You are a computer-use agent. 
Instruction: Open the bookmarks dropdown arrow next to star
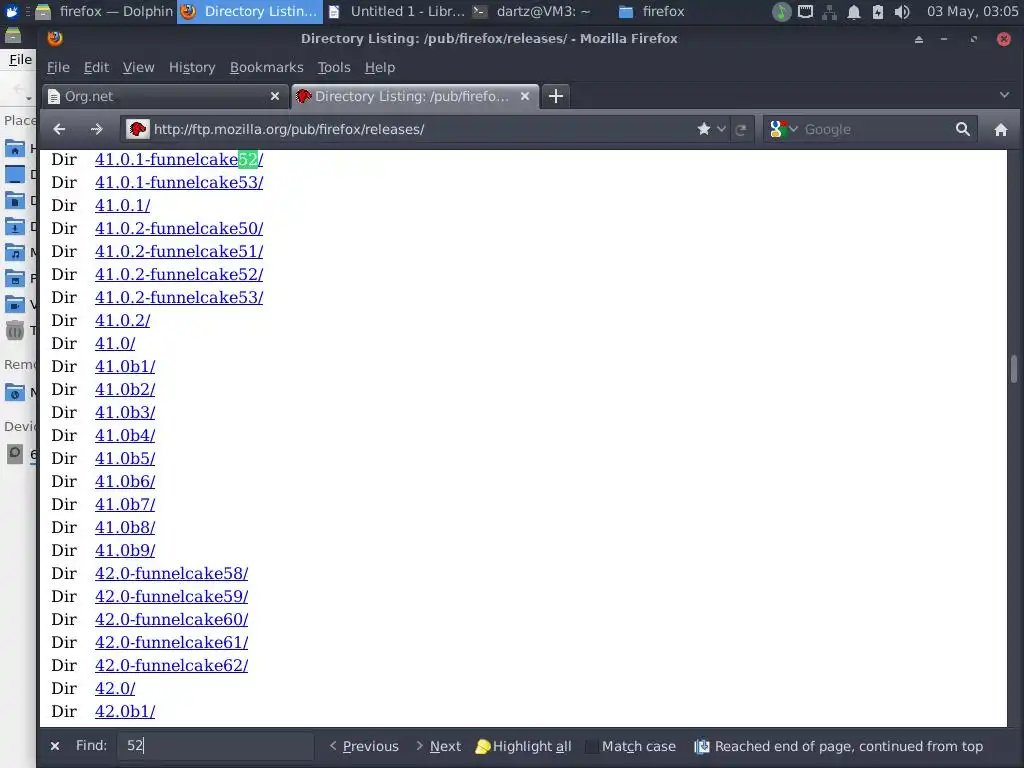(721, 129)
